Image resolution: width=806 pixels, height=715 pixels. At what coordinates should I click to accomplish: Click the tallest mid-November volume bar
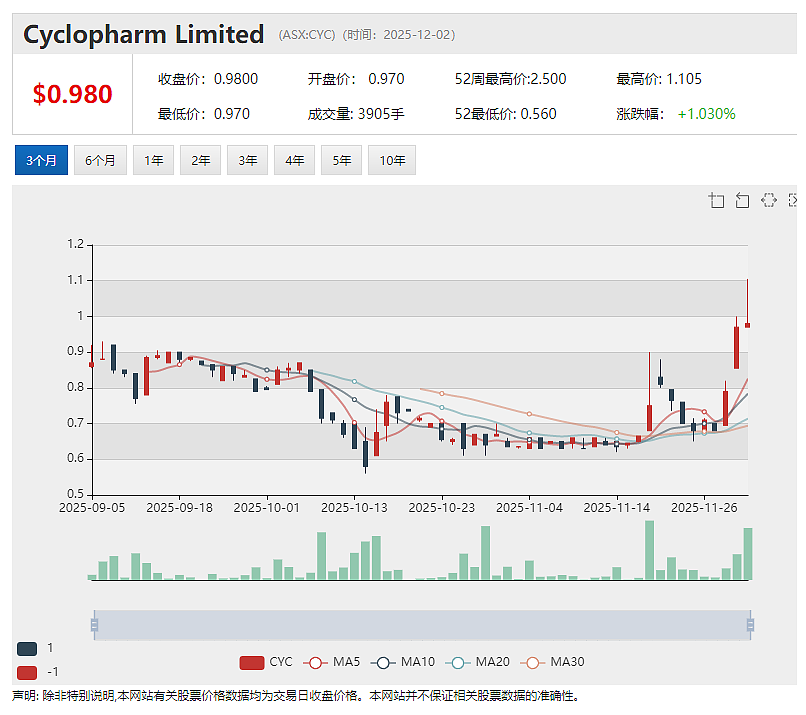tap(649, 550)
